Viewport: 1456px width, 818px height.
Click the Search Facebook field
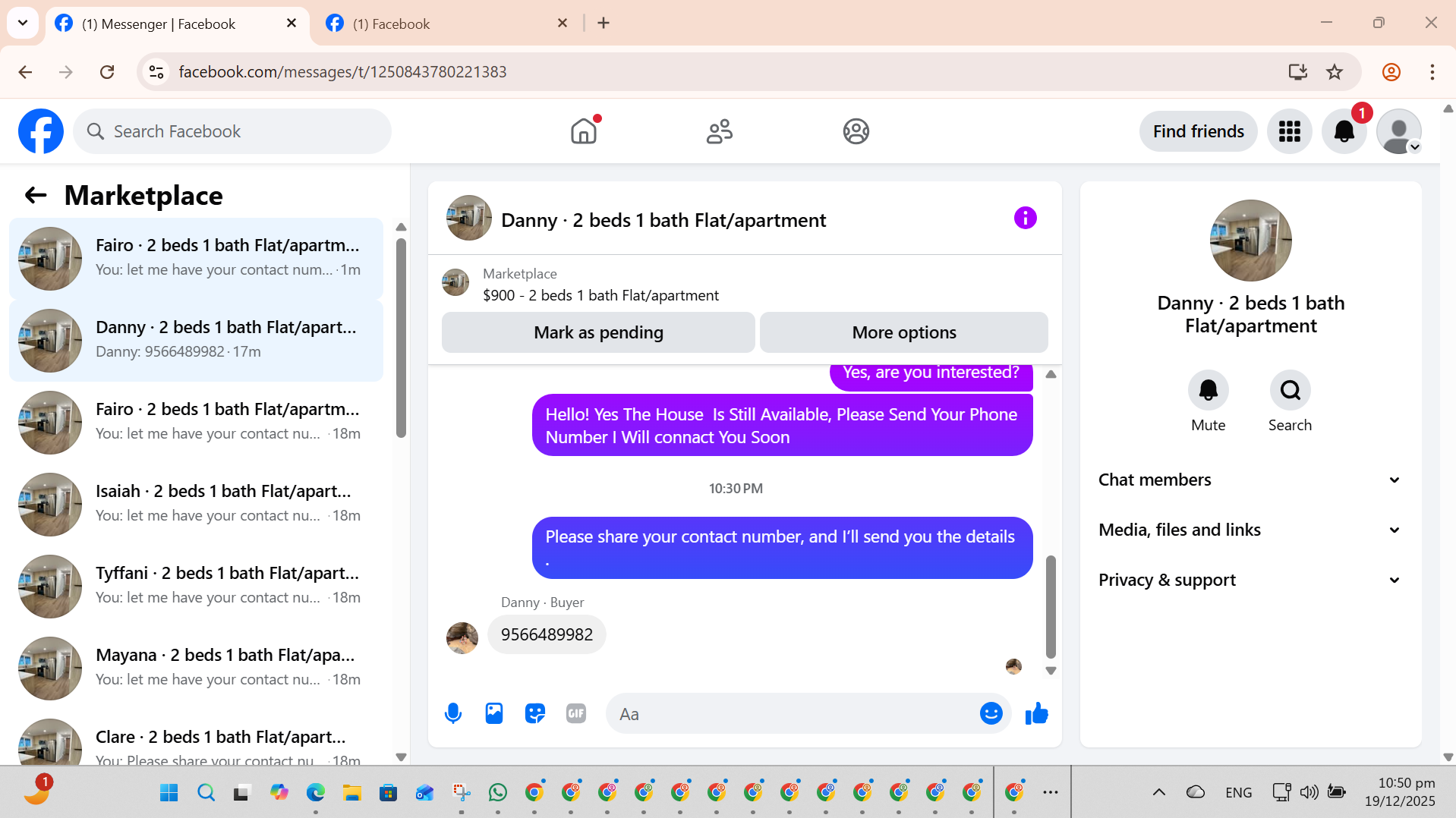(232, 131)
